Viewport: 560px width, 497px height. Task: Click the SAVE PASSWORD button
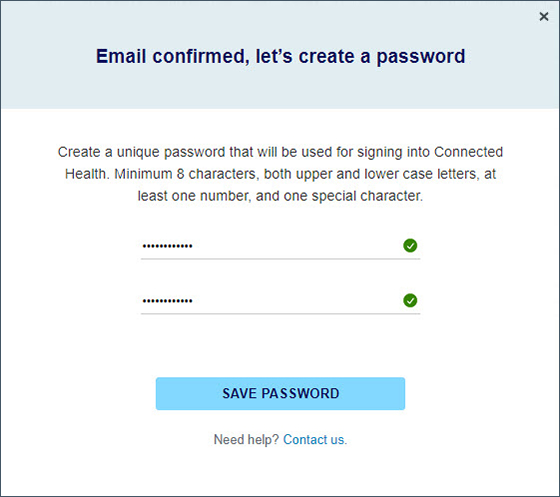[280, 393]
